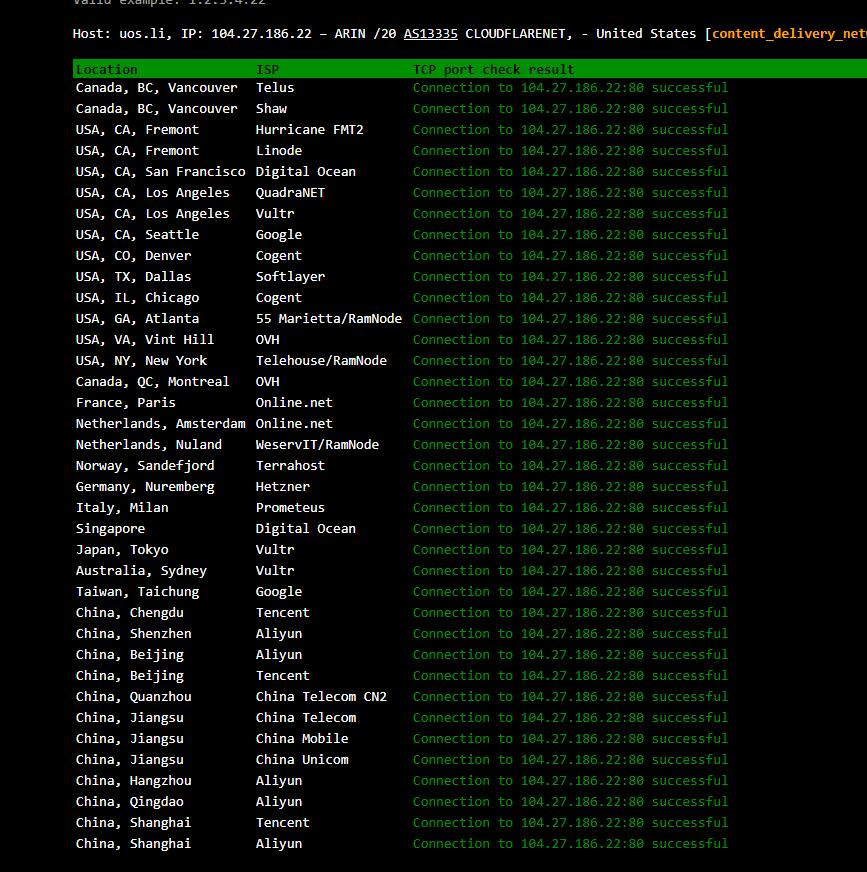Image resolution: width=867 pixels, height=872 pixels.
Task: Click the ISP column header
Action: [x=268, y=69]
